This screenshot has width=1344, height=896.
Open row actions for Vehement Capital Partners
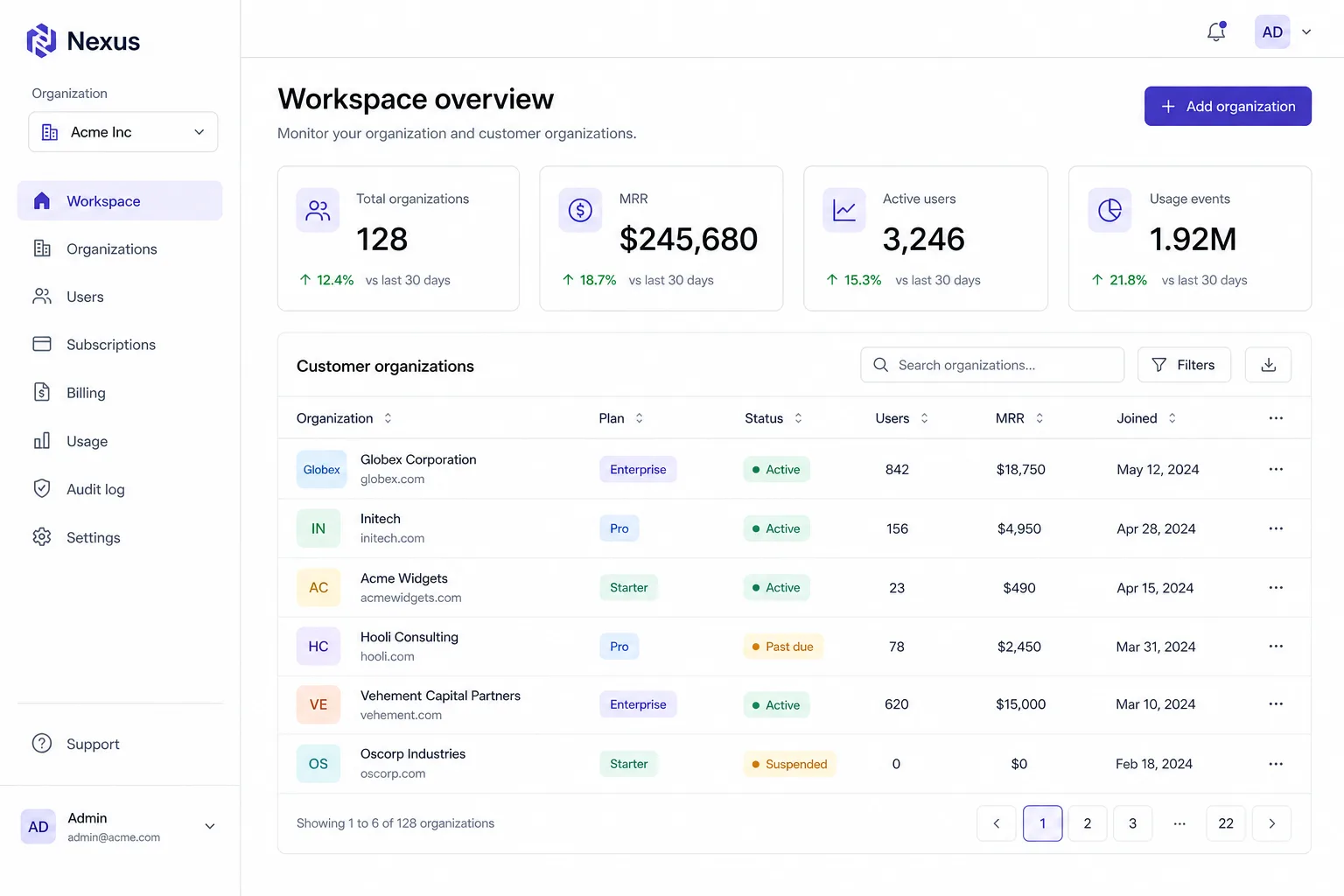[1276, 704]
